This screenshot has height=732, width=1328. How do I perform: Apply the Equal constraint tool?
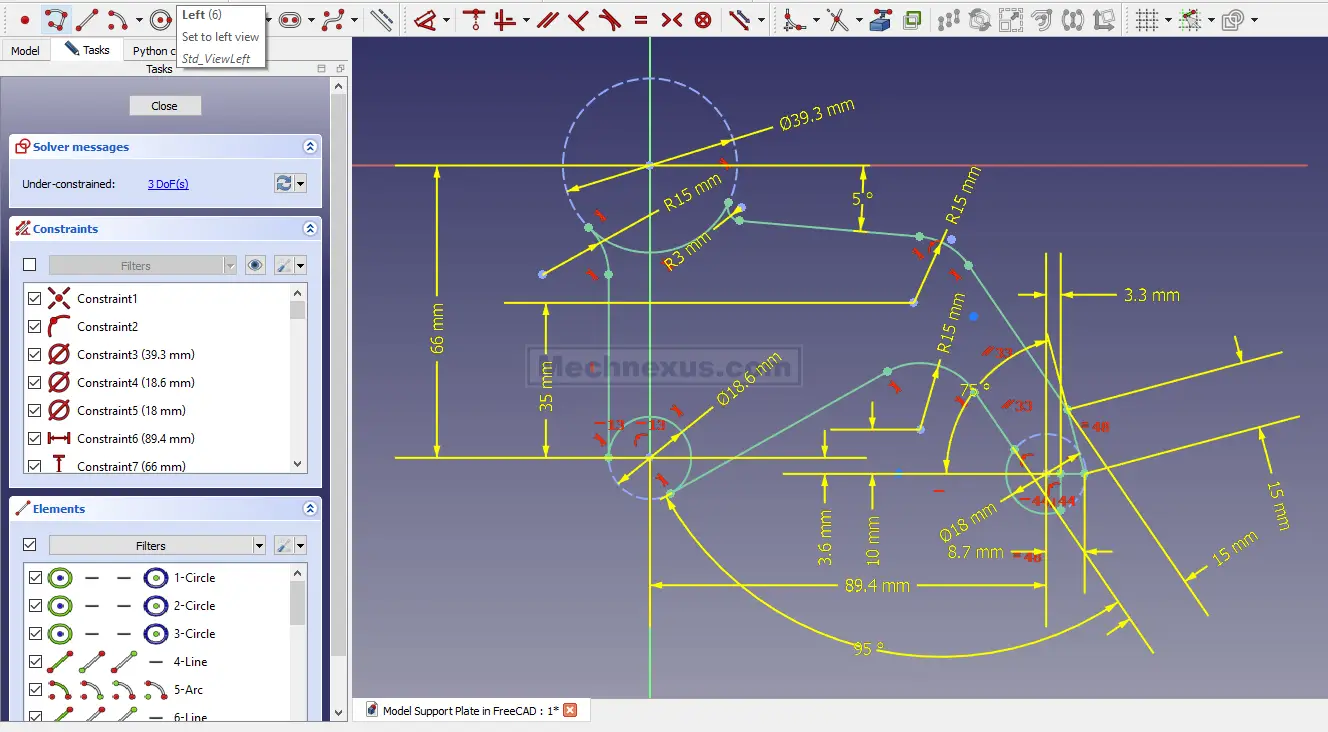pyautogui.click(x=641, y=19)
